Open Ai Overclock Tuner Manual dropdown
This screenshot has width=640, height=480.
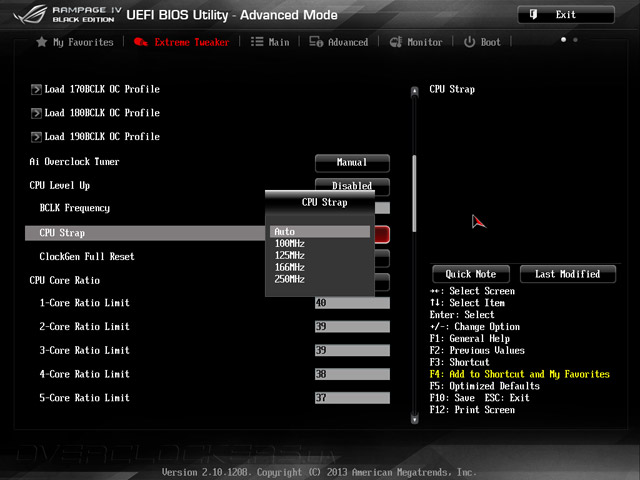pos(352,162)
